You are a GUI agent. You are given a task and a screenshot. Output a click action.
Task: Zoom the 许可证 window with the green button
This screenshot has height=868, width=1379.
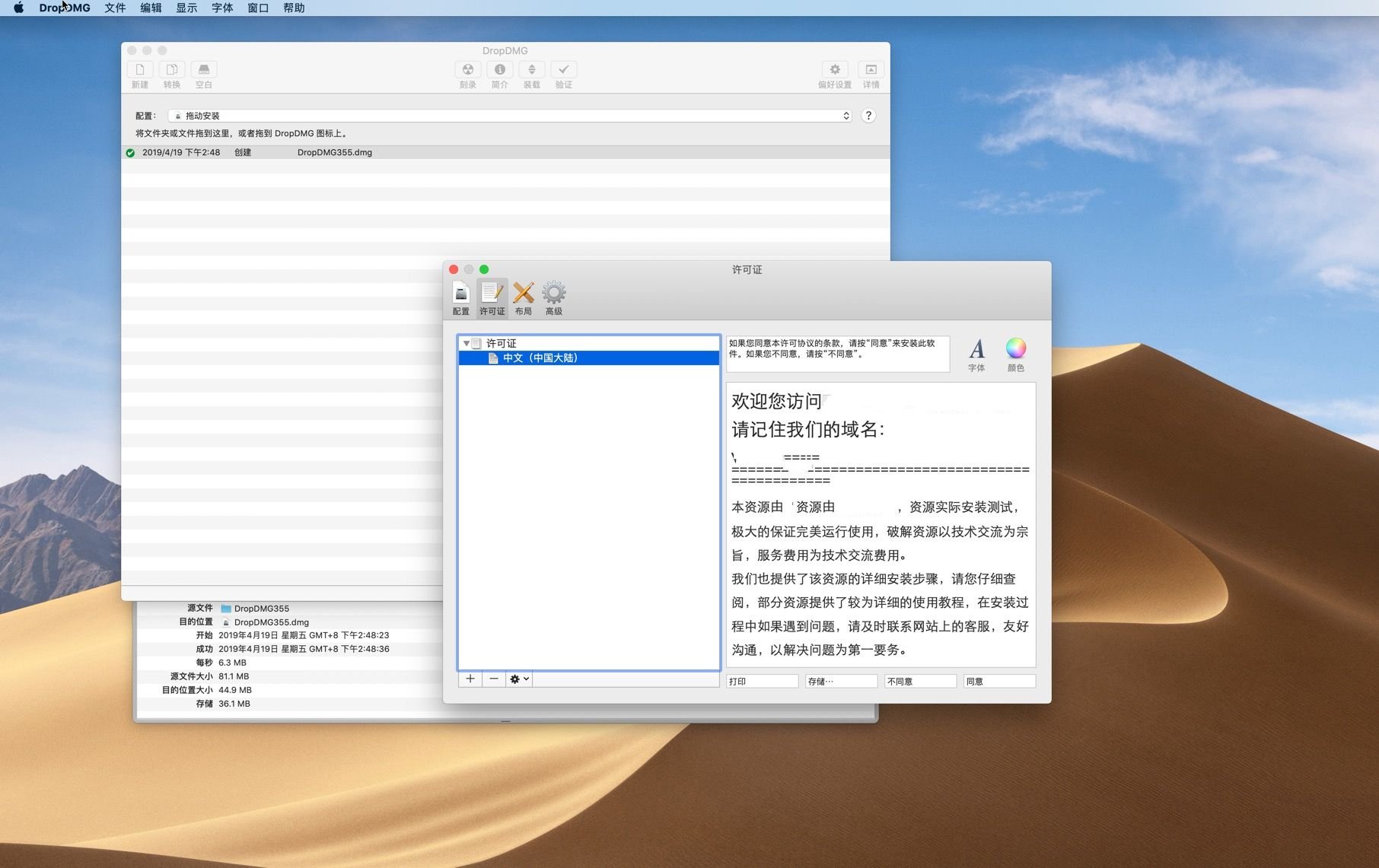click(484, 269)
